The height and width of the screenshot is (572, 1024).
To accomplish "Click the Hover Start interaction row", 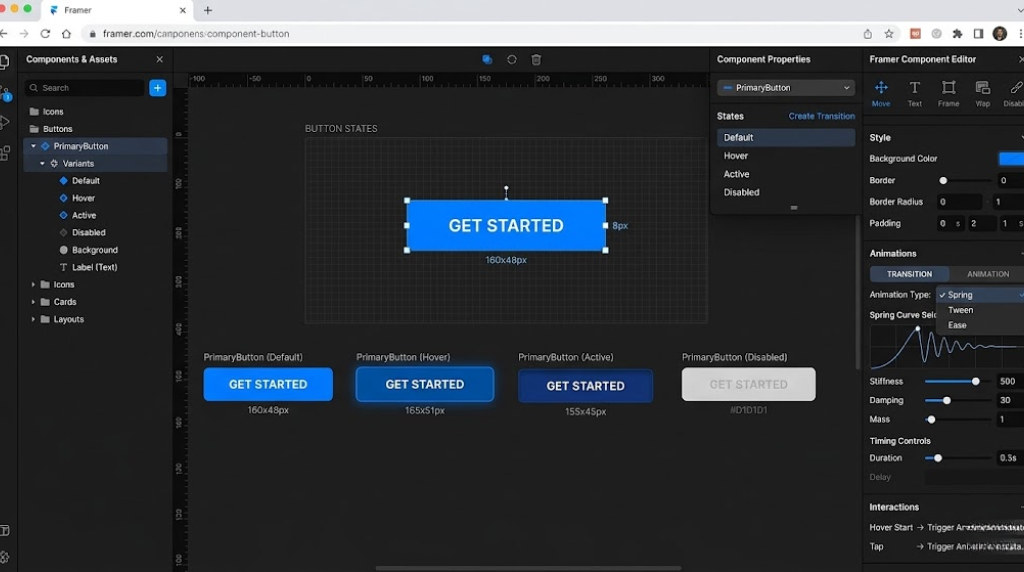I will pyautogui.click(x=946, y=528).
